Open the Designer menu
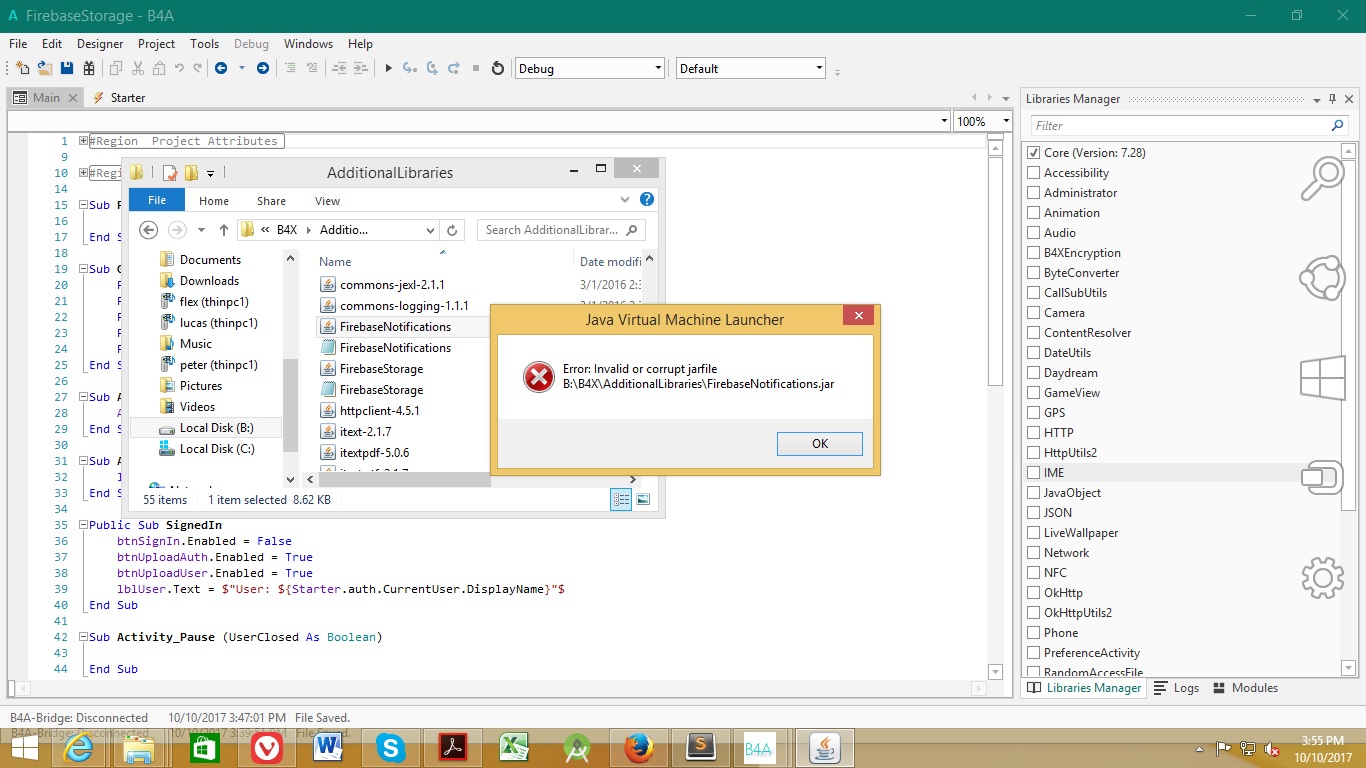This screenshot has width=1366, height=768. tap(100, 44)
